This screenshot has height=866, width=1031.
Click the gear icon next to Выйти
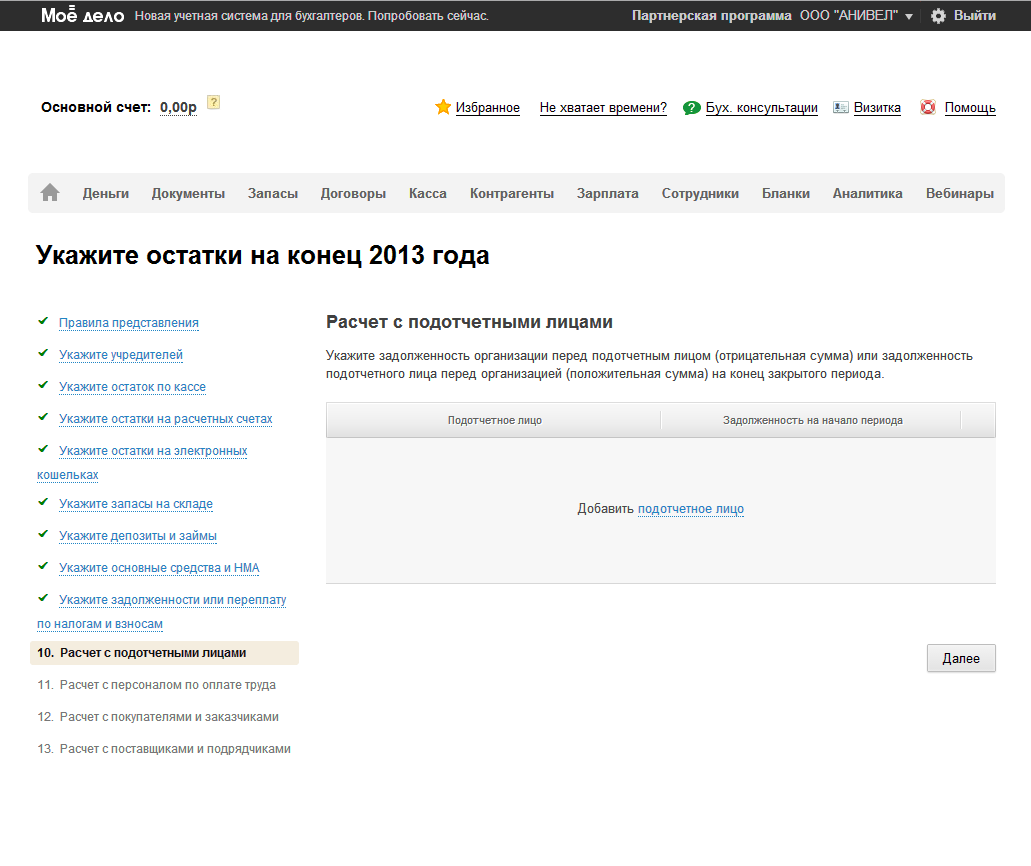[938, 16]
